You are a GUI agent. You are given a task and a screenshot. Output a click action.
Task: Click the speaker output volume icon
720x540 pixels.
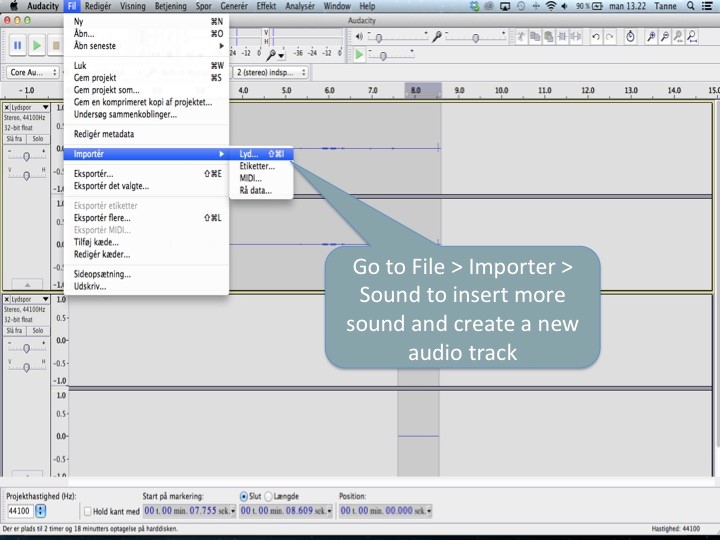coord(359,36)
